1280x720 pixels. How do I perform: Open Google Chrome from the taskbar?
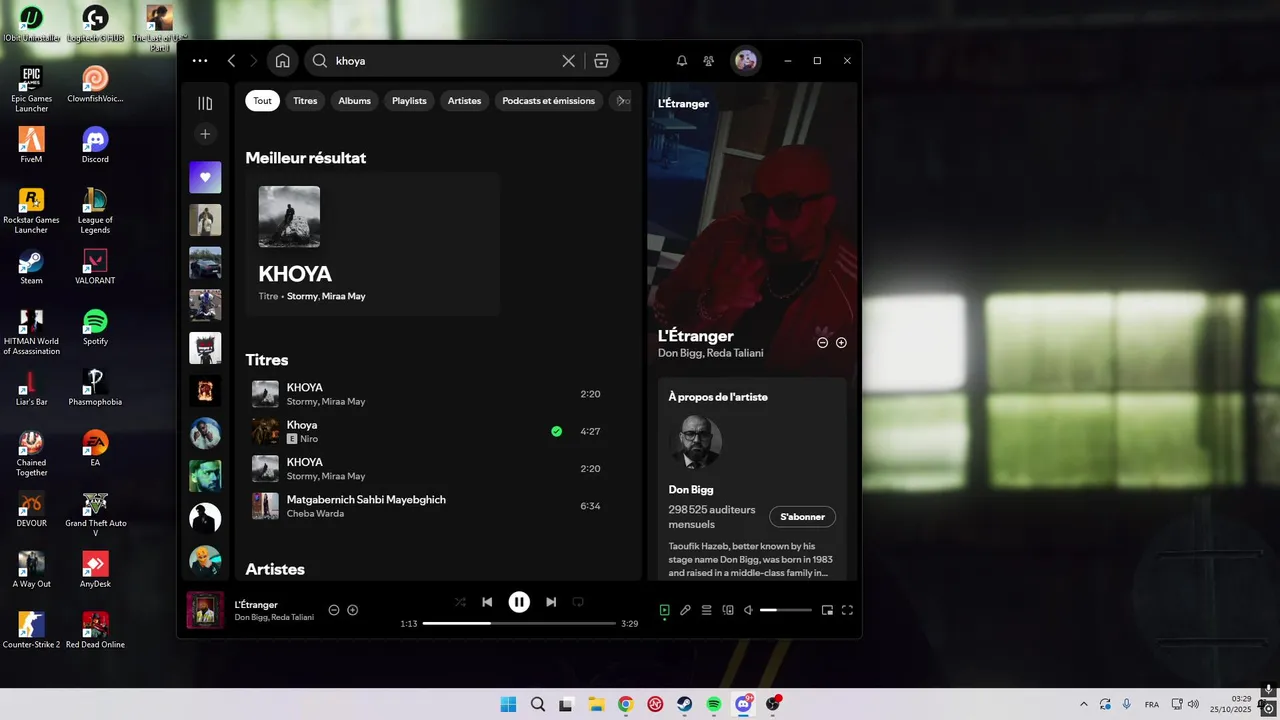coord(626,704)
